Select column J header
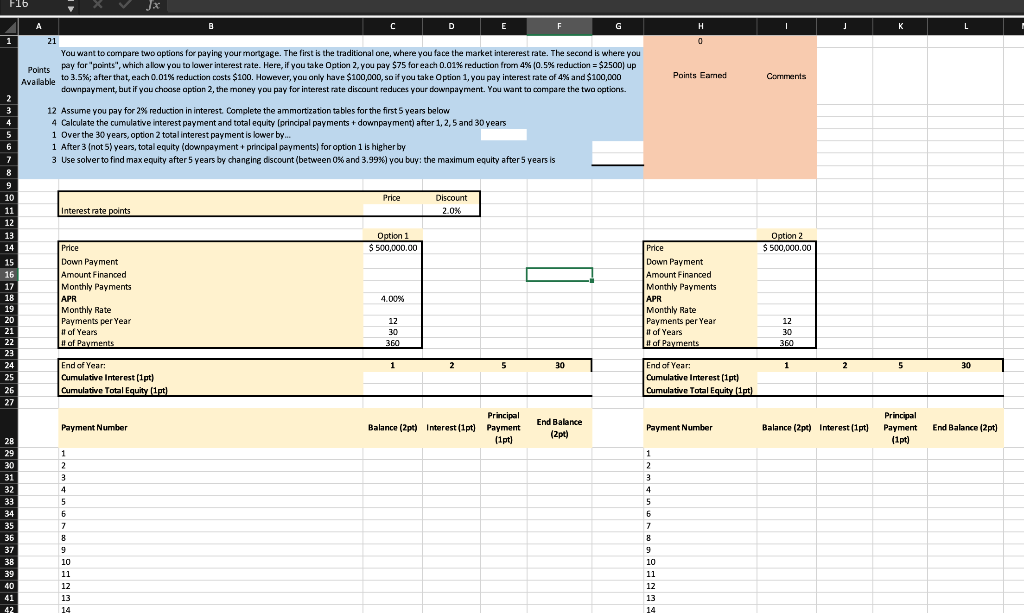Image resolution: width=1024 pixels, height=613 pixels. coord(844,27)
